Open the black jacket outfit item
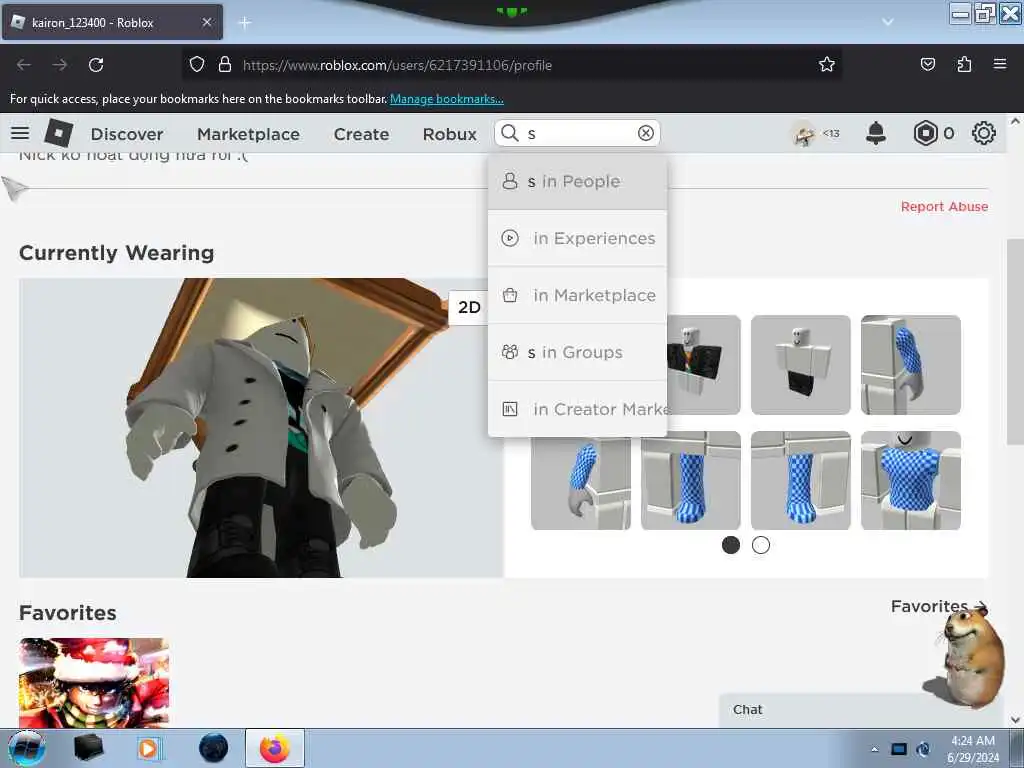 702,364
